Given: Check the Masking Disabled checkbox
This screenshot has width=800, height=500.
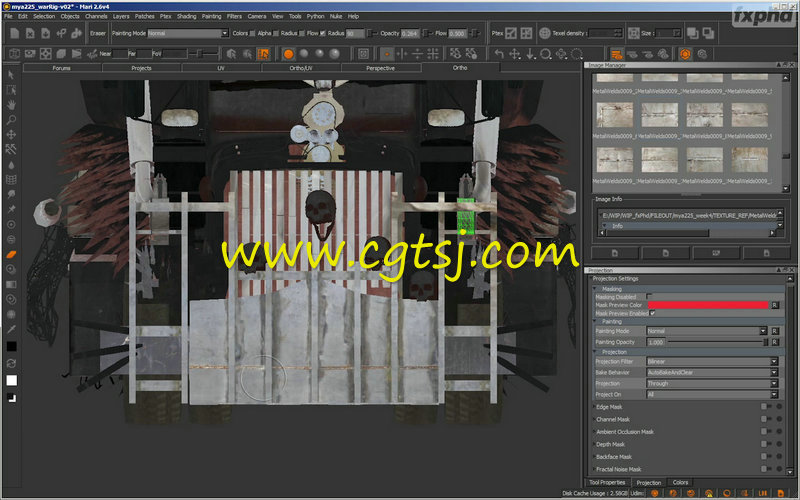Looking at the screenshot, I should (649, 296).
